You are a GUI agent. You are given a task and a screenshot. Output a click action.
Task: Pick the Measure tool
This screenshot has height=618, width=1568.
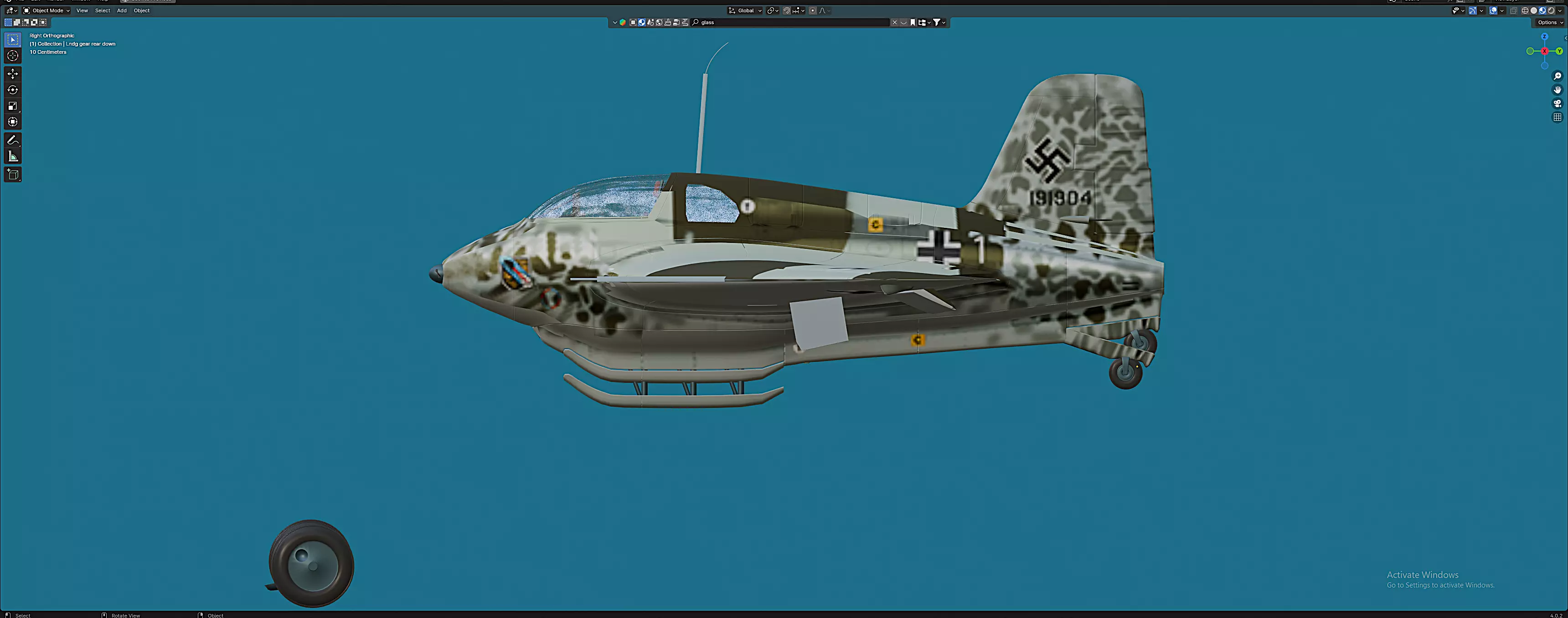13,156
